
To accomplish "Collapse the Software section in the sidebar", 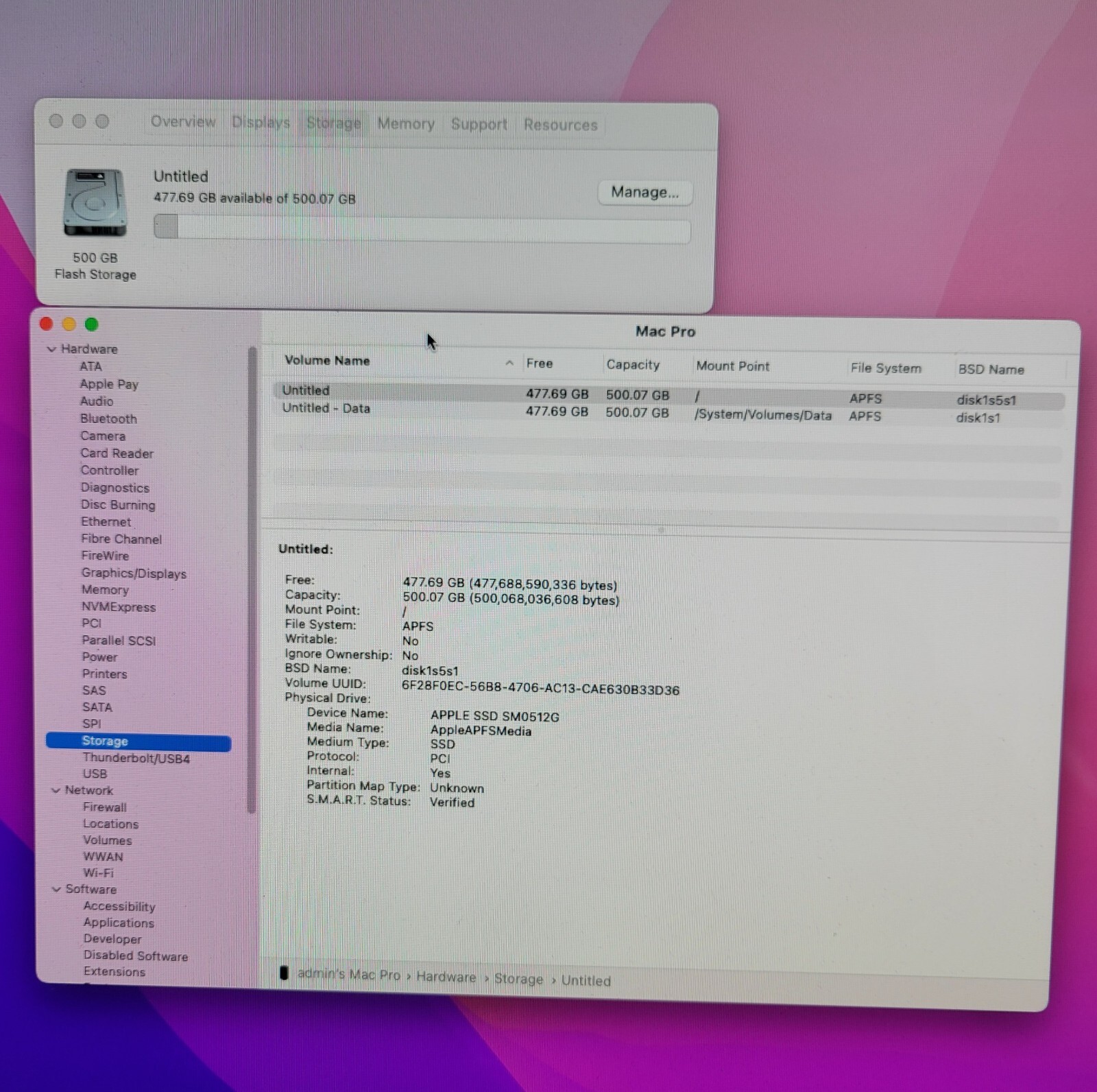I will coord(57,889).
